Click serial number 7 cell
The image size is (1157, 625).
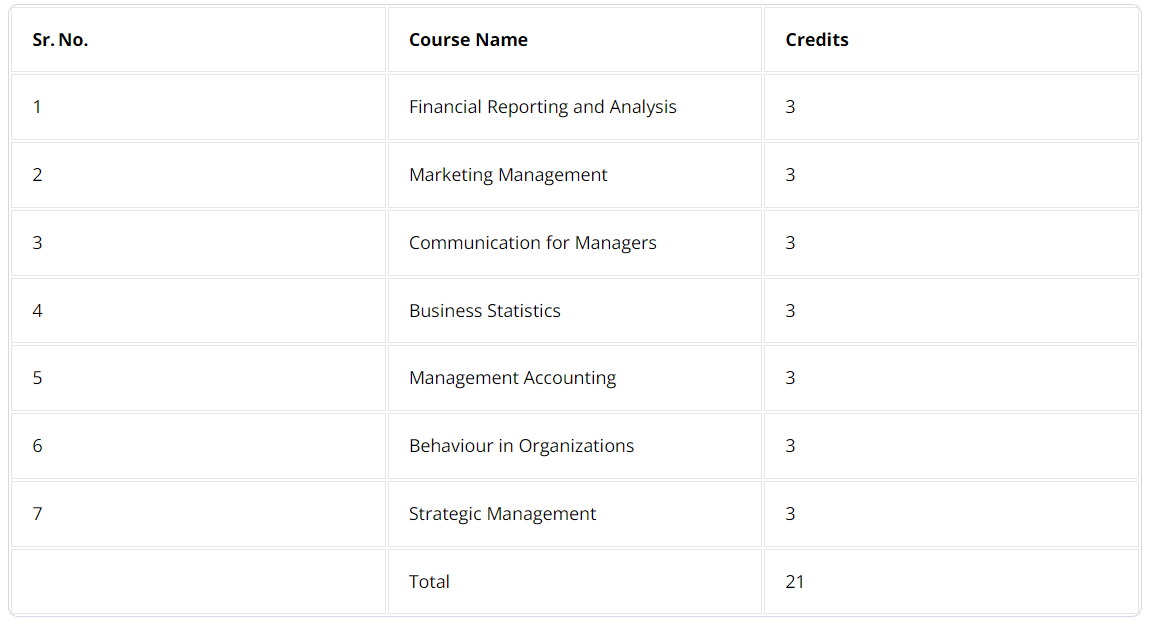tap(198, 514)
